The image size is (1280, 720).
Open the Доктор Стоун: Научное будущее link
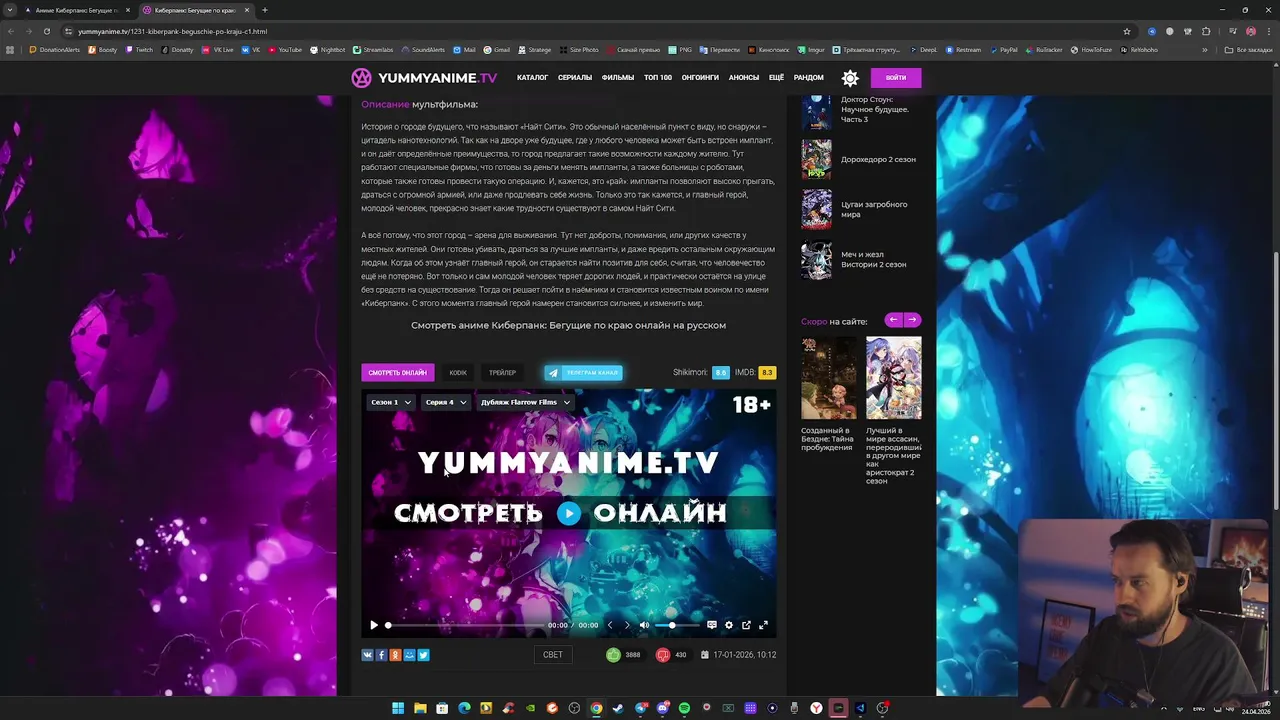(x=875, y=109)
